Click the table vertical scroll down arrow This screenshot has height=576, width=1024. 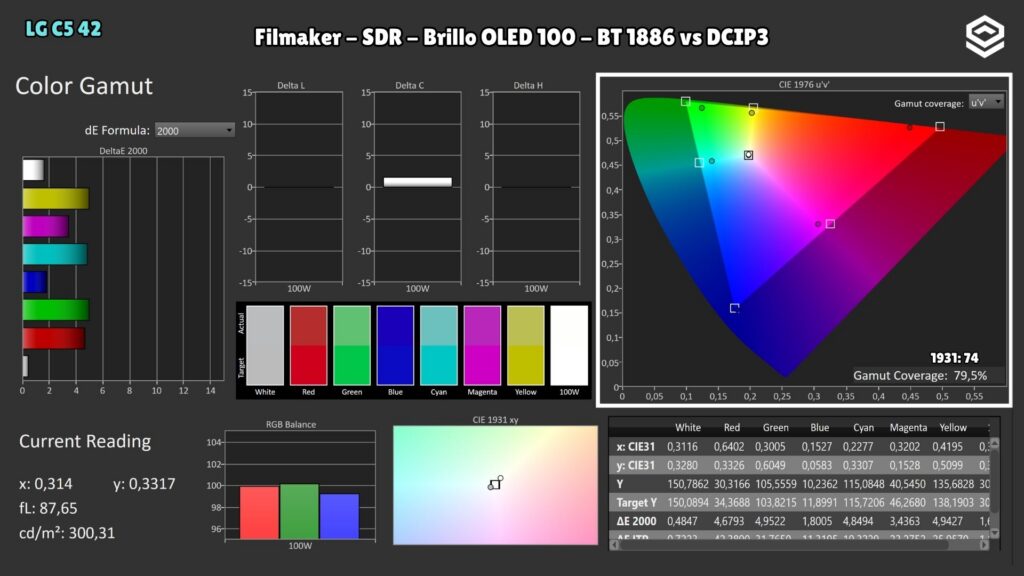point(994,534)
